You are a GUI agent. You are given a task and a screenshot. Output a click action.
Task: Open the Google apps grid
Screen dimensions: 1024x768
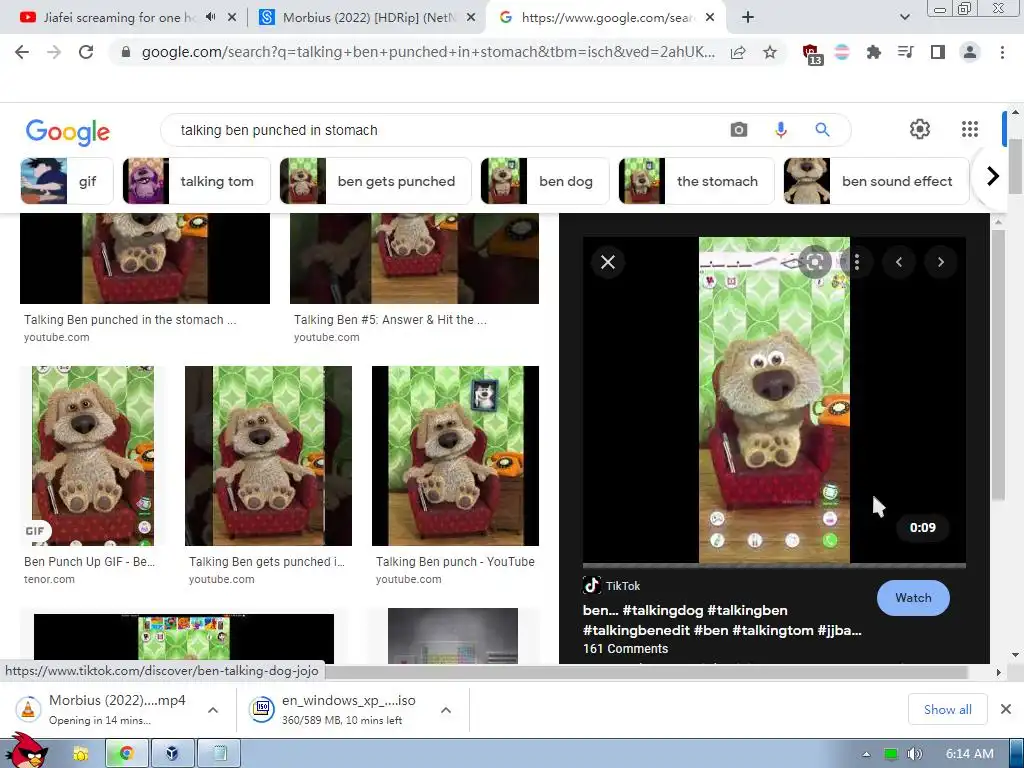click(x=970, y=129)
